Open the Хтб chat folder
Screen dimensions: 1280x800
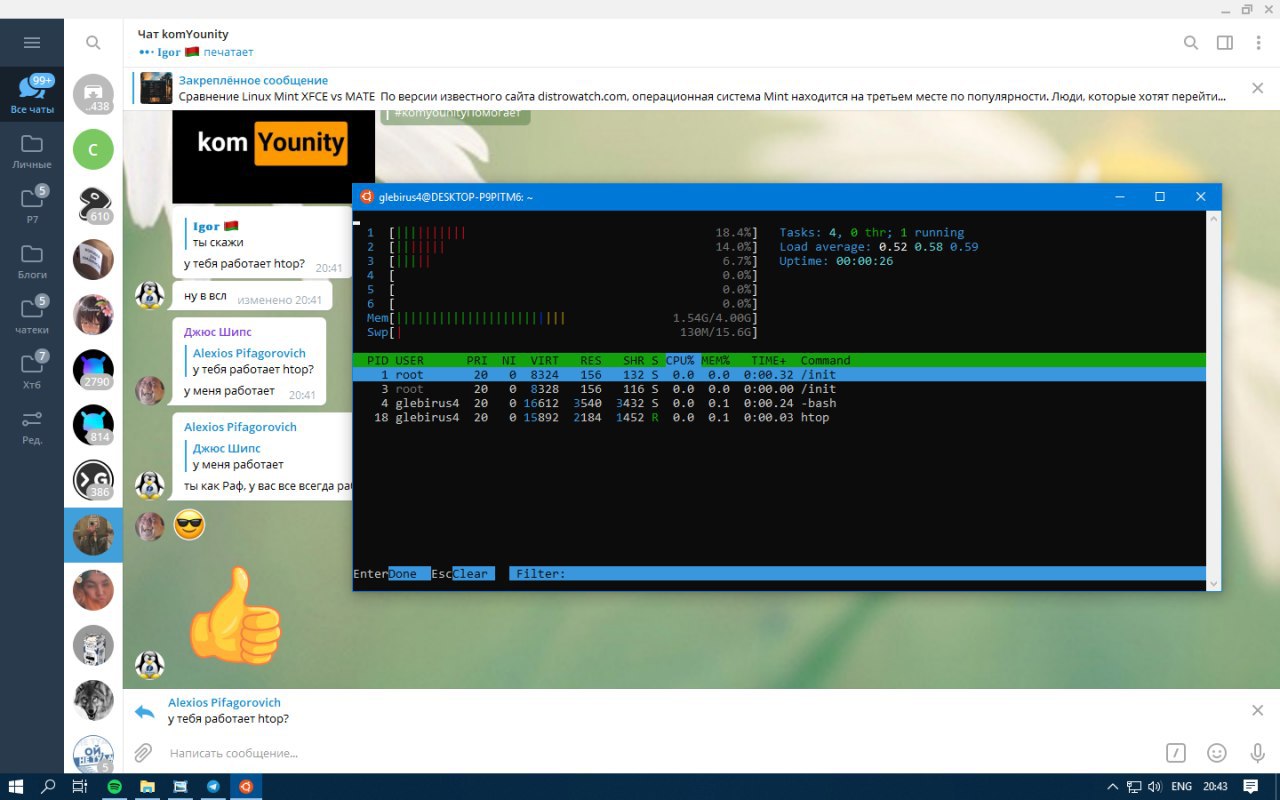(32, 370)
